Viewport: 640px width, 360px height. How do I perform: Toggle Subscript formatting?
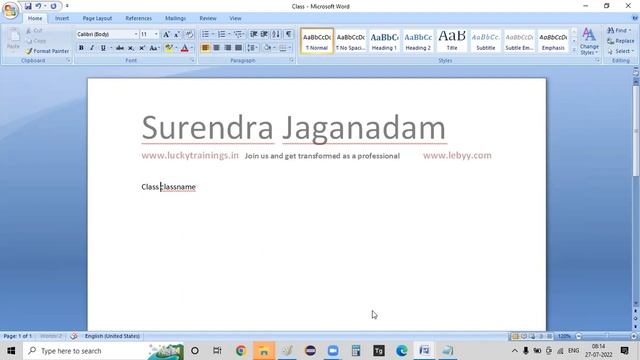pyautogui.click(x=131, y=48)
